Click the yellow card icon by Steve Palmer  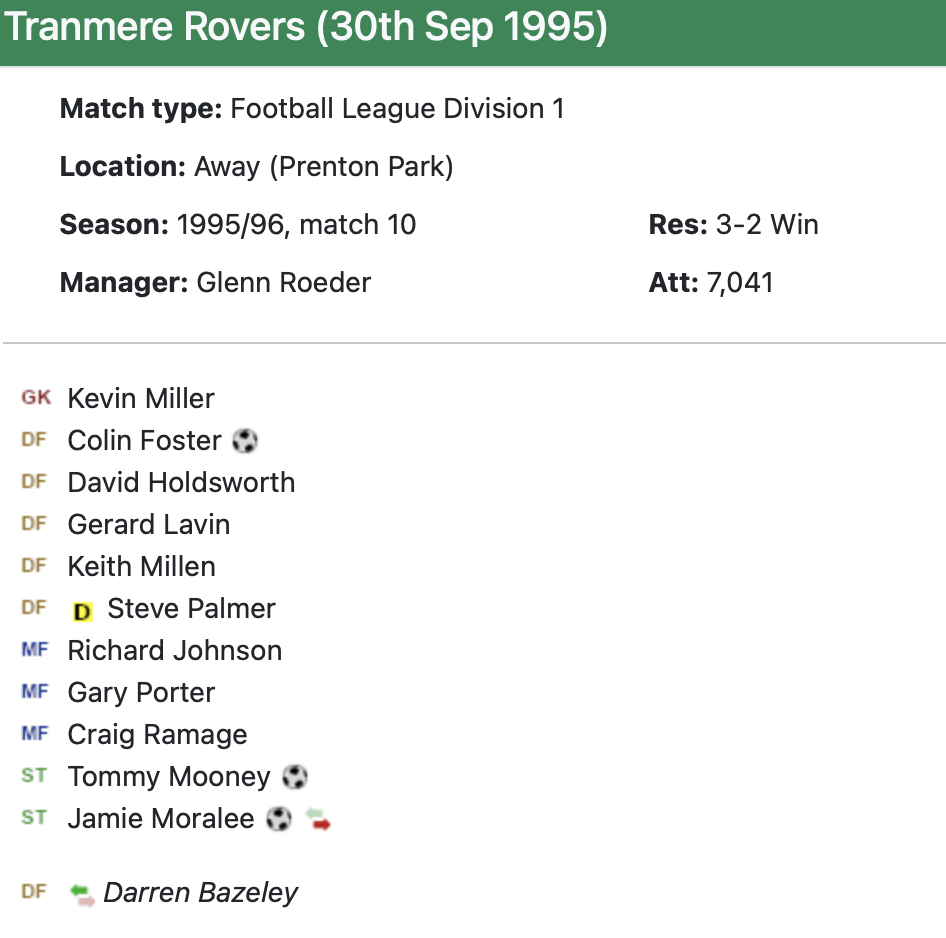click(x=82, y=610)
